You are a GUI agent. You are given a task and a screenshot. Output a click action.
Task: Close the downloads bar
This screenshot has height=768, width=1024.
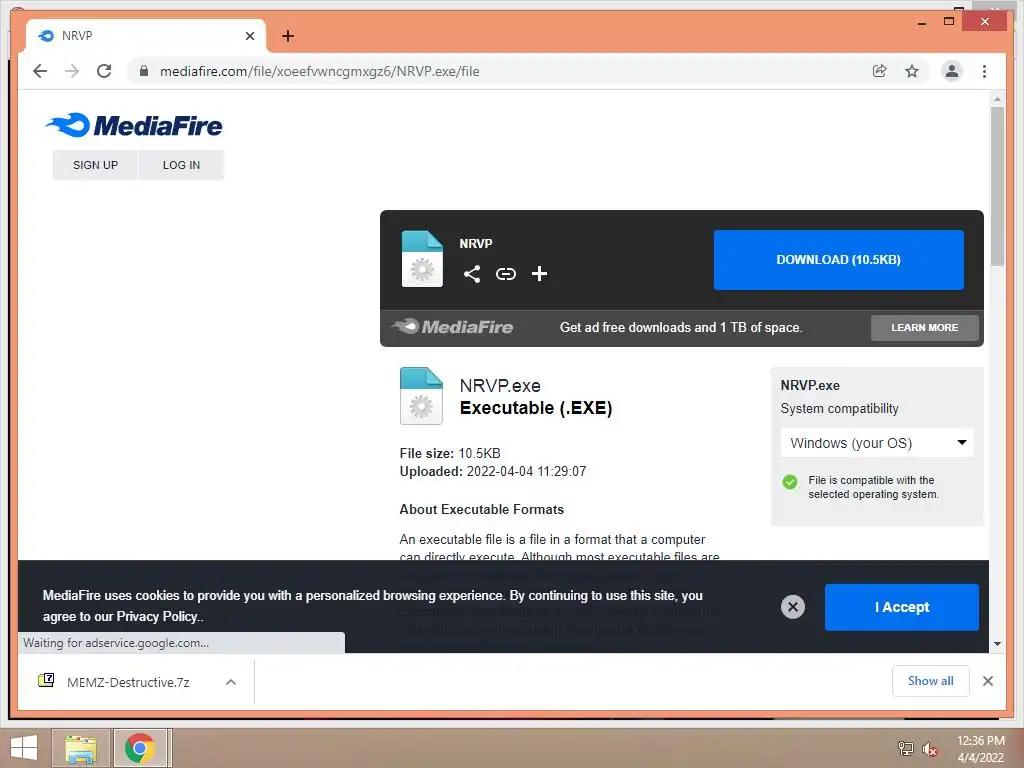pos(988,681)
